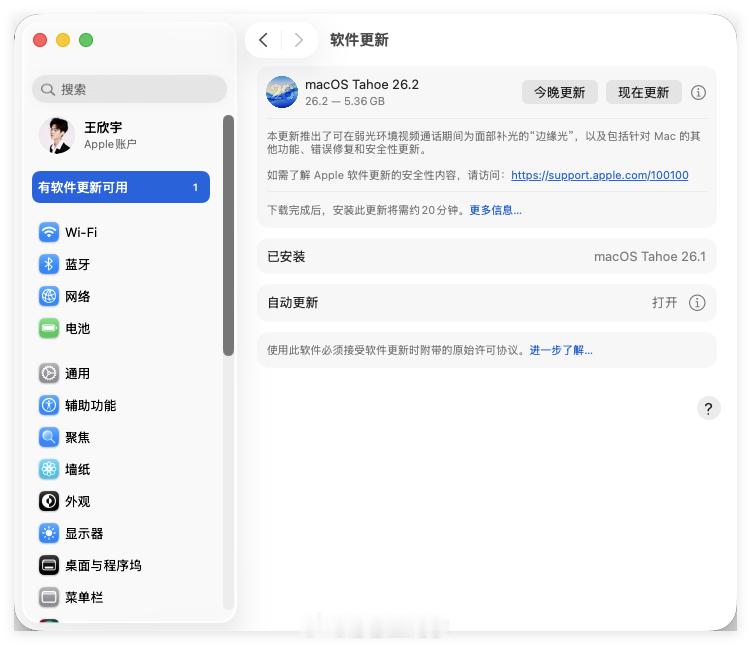Image resolution: width=751 pixels, height=645 pixels.
Task: Click the 菜单栏 label in sidebar
Action: tap(84, 597)
